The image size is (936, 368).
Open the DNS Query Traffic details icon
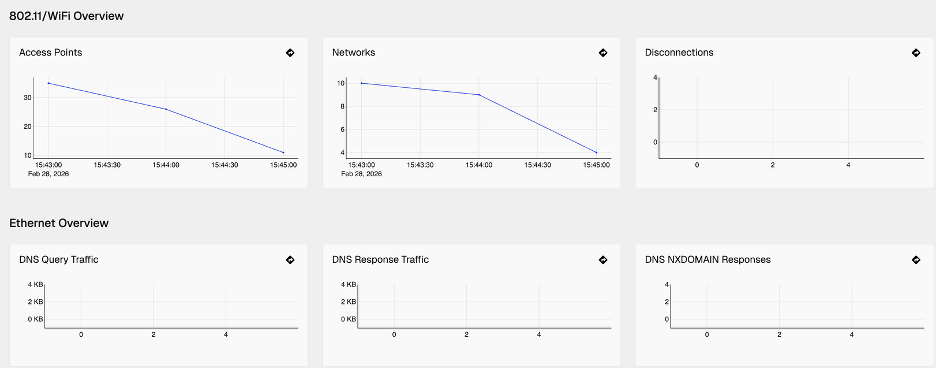(290, 260)
